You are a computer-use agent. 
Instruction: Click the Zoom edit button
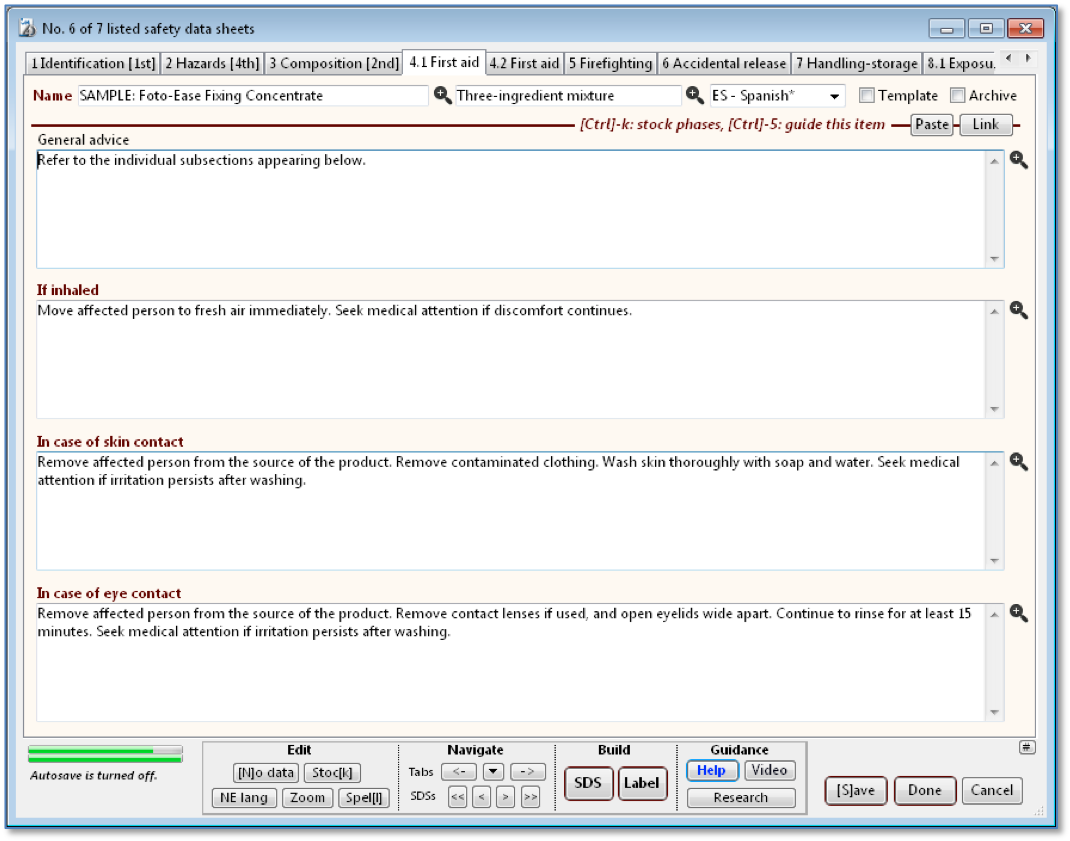pyautogui.click(x=307, y=797)
